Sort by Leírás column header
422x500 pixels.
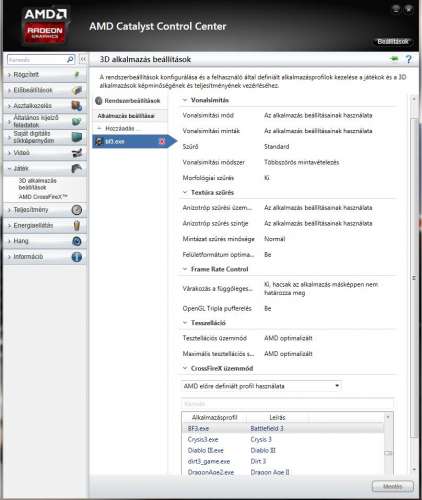pos(277,417)
